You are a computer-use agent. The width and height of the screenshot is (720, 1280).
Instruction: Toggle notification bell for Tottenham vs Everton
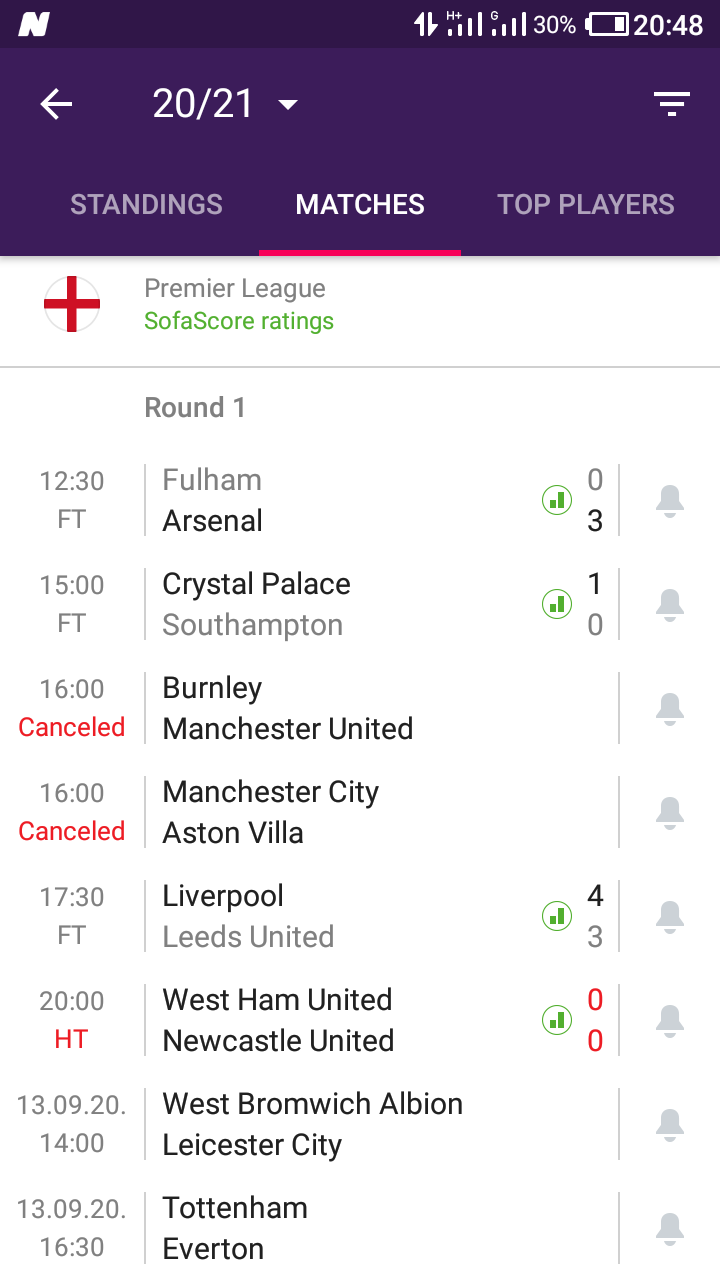click(x=669, y=1228)
